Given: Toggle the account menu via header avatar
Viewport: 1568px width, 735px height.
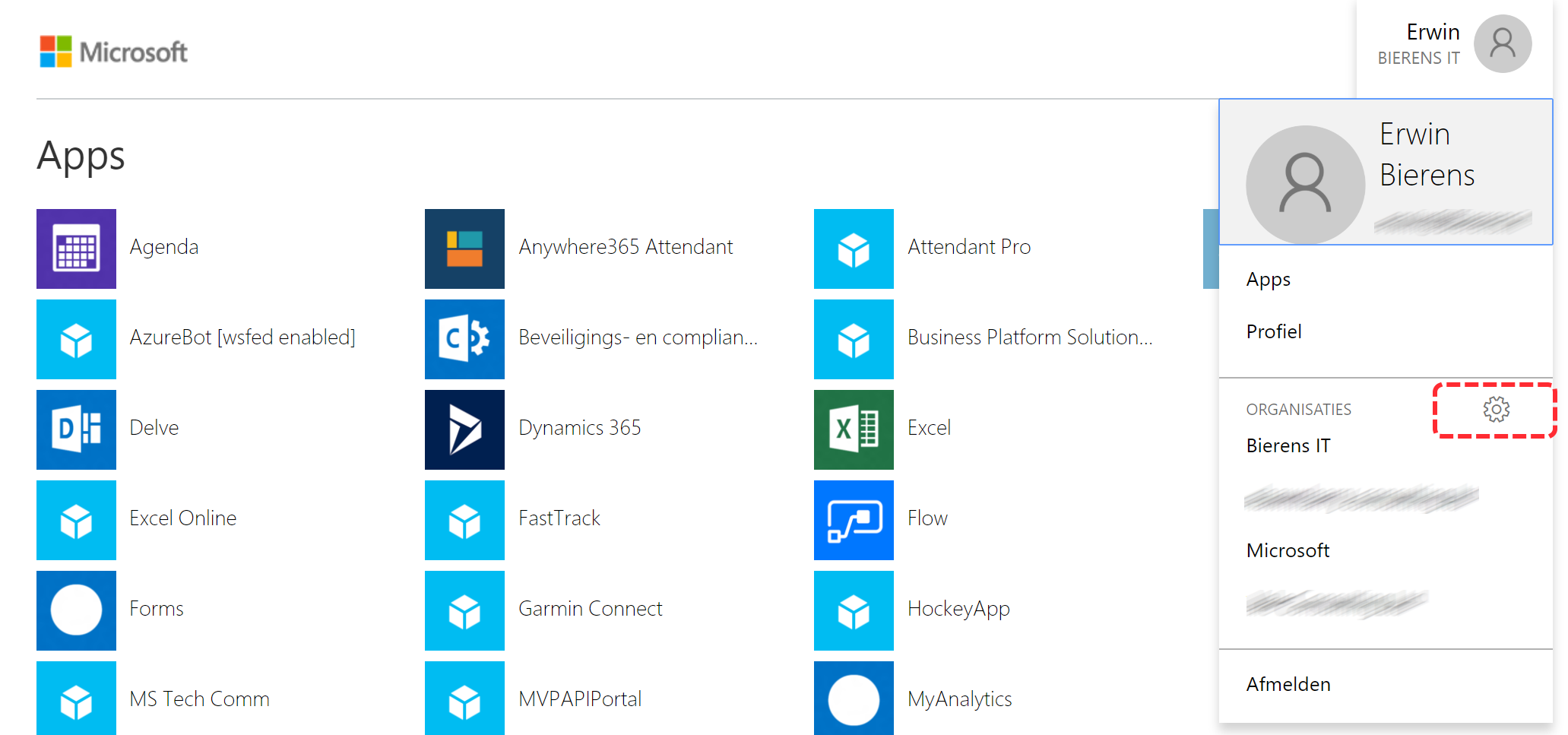Looking at the screenshot, I should pos(1503,43).
